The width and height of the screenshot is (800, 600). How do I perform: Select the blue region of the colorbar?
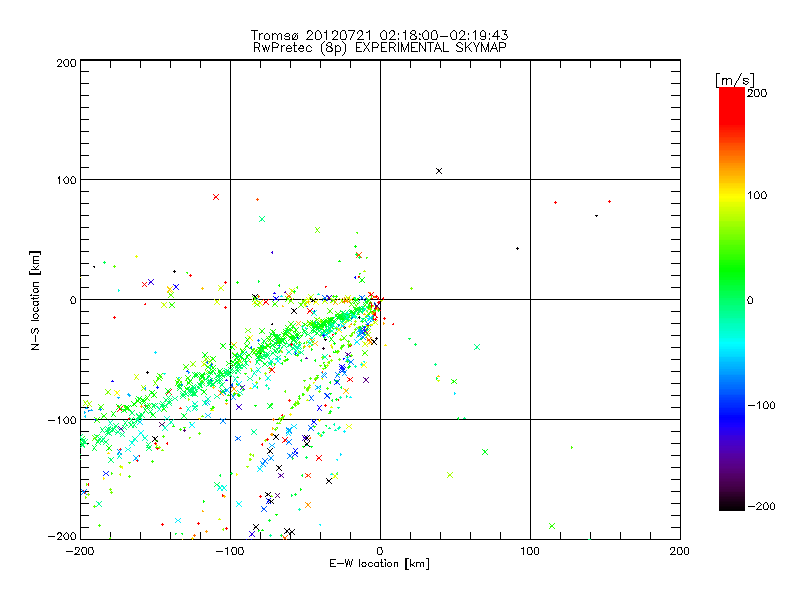[x=731, y=405]
